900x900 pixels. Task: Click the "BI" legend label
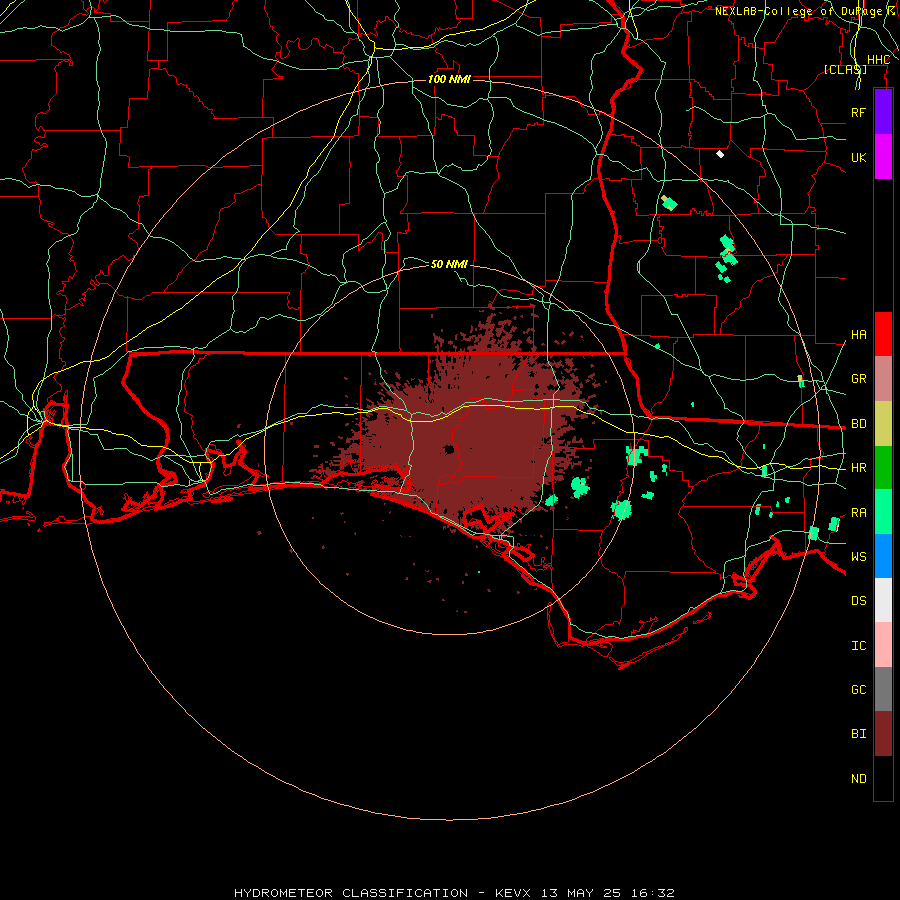(x=859, y=734)
